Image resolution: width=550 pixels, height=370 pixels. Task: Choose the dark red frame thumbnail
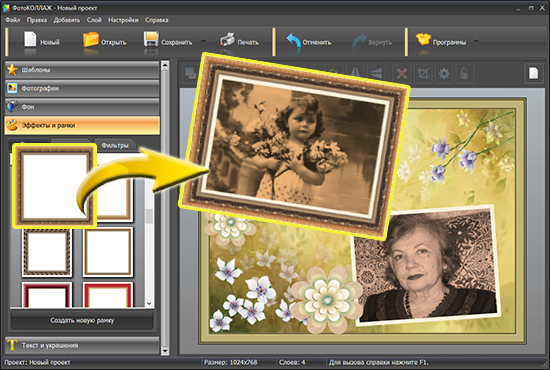click(47, 295)
